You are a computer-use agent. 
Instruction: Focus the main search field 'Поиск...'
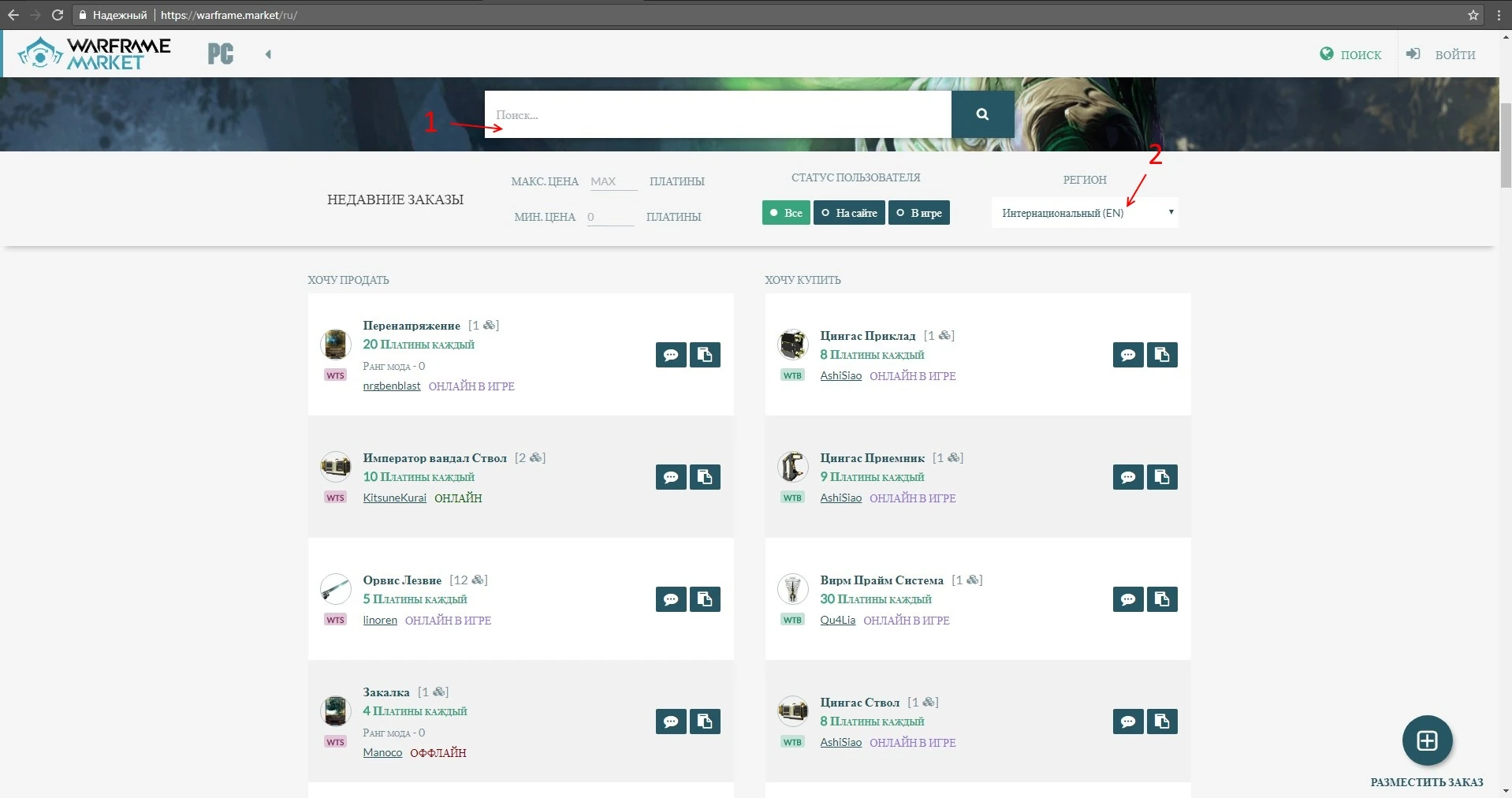(x=718, y=114)
